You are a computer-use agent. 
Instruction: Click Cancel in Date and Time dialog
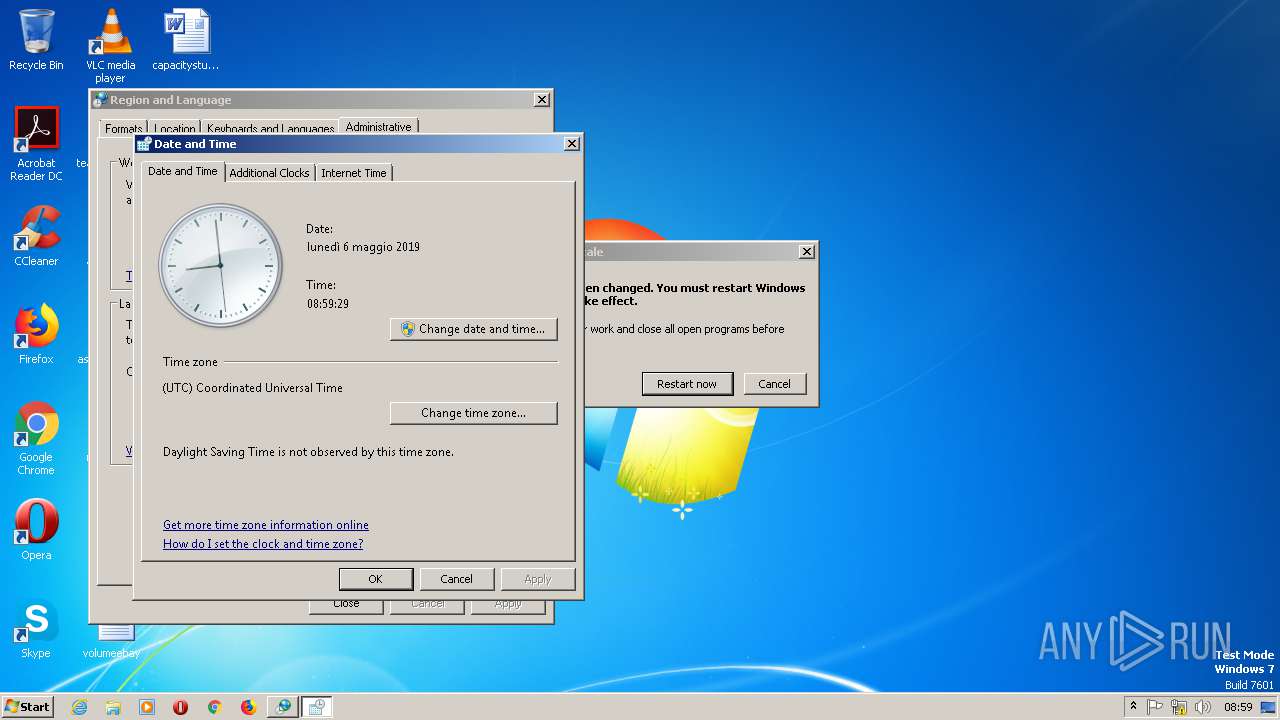456,579
